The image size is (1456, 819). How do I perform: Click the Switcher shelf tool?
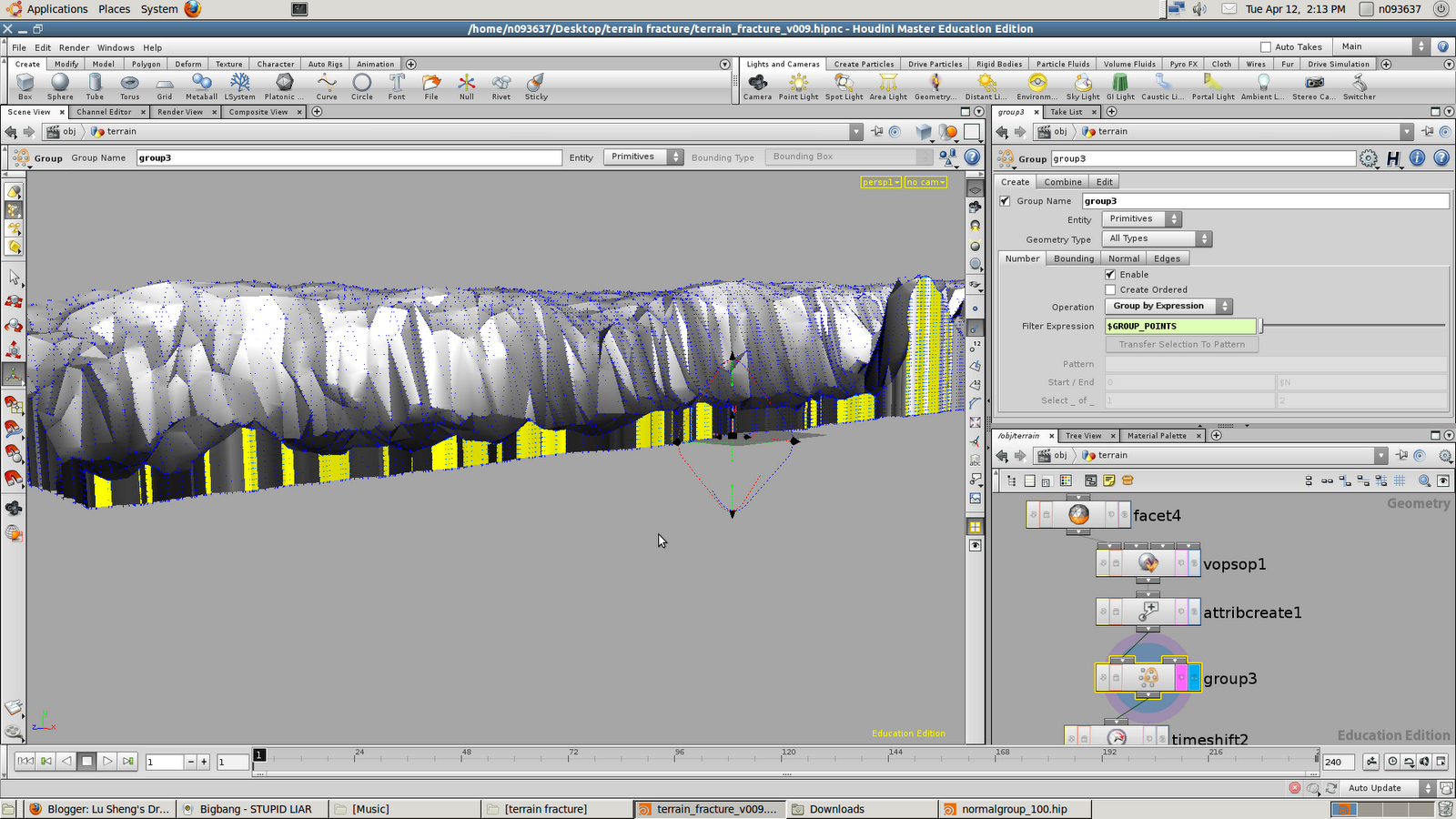[1360, 86]
